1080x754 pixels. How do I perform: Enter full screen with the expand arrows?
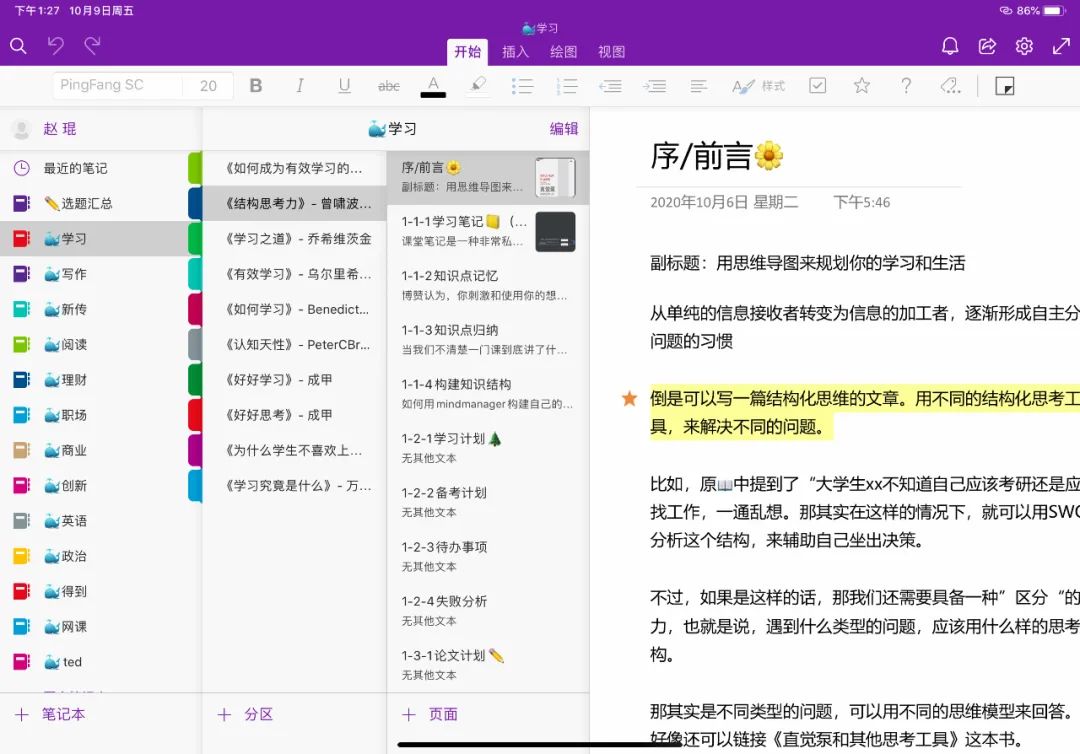[x=1061, y=46]
